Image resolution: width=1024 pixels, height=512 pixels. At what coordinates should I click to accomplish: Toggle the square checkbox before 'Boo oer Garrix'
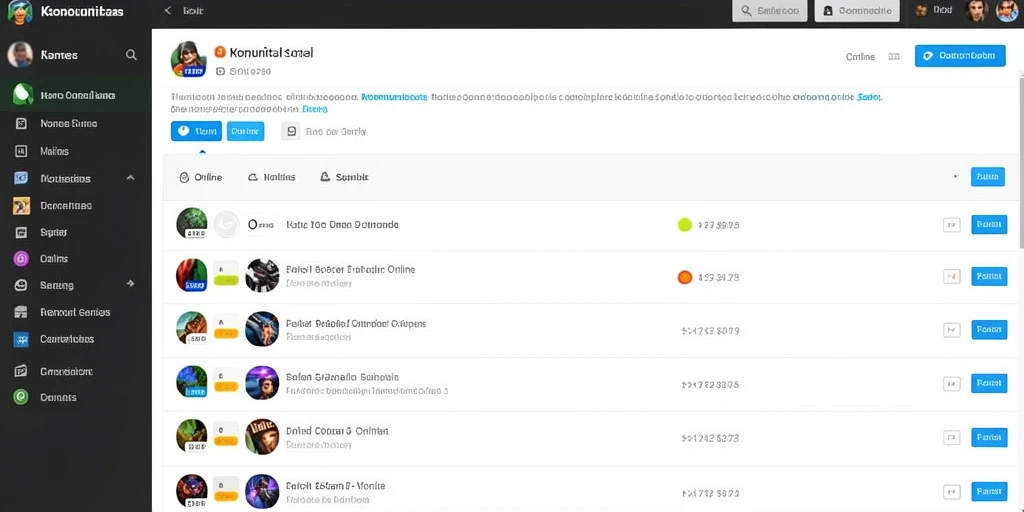pos(291,131)
